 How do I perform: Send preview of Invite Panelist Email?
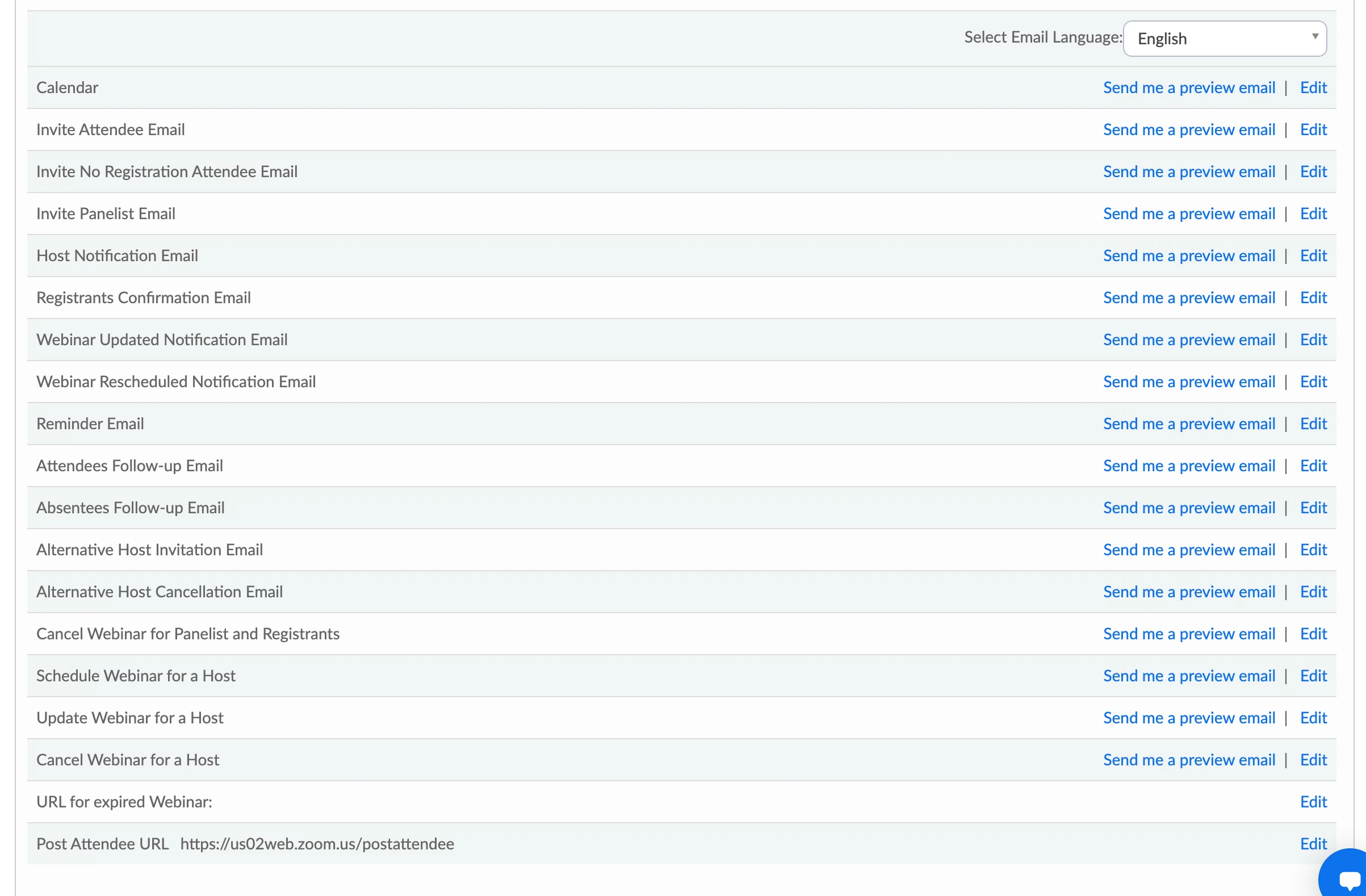[1189, 213]
